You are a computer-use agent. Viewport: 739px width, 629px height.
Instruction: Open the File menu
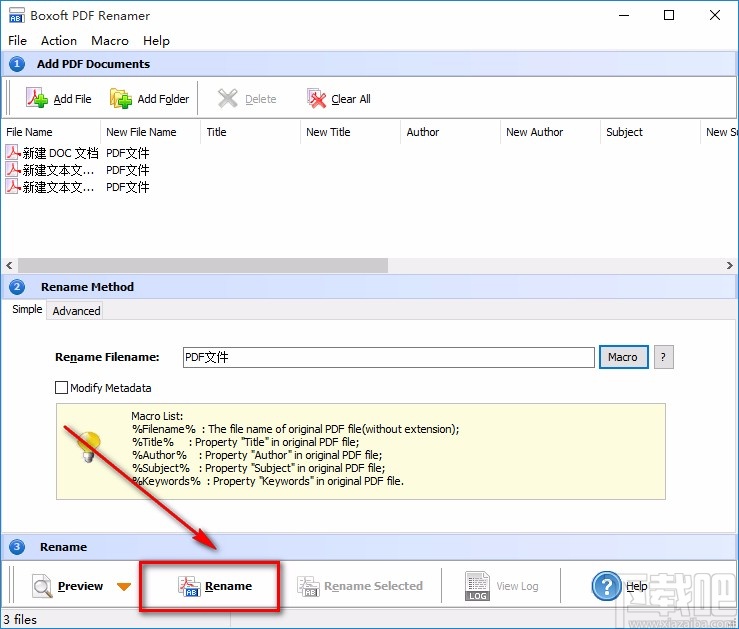(x=17, y=41)
